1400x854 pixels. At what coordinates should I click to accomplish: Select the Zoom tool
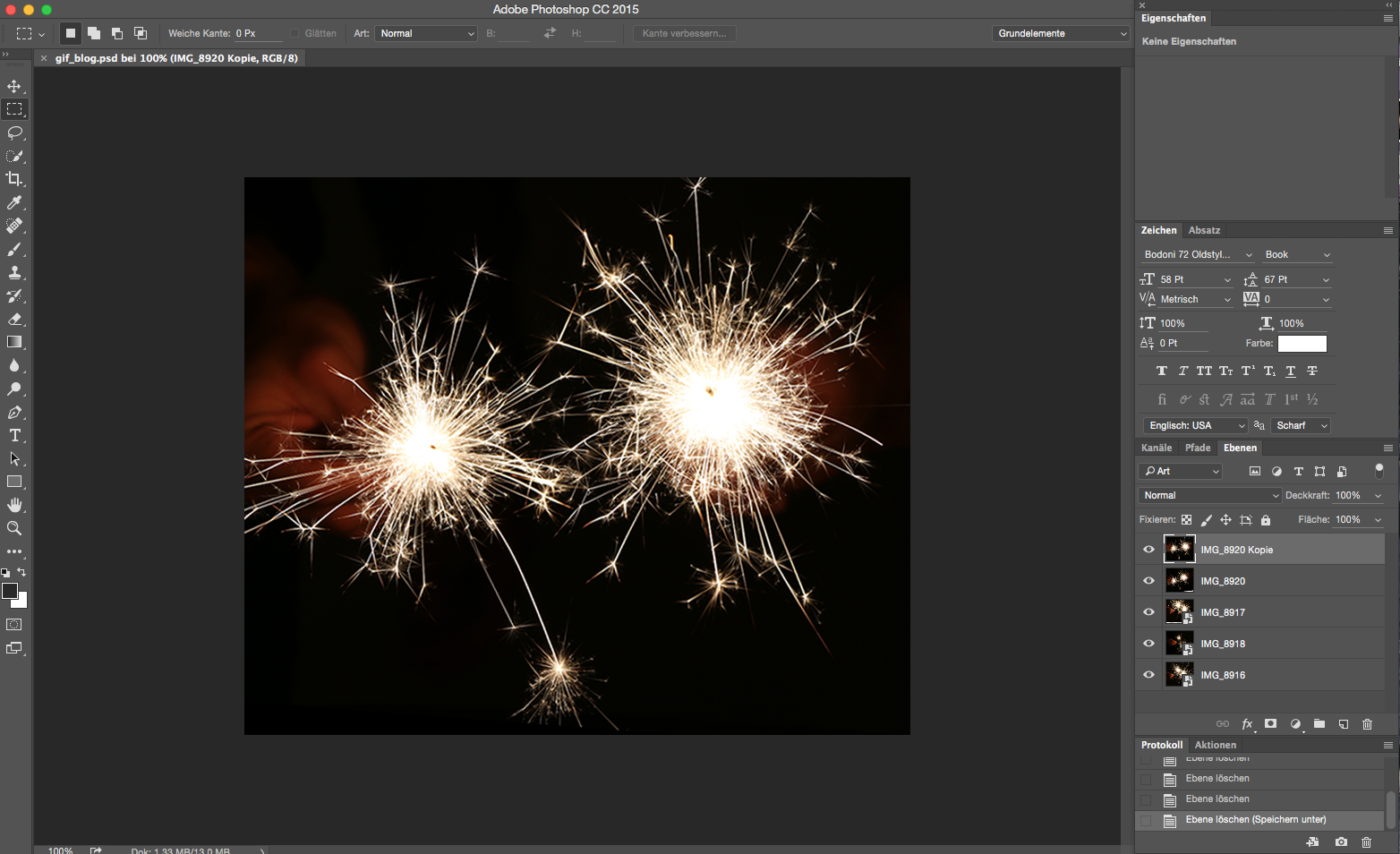pyautogui.click(x=14, y=528)
